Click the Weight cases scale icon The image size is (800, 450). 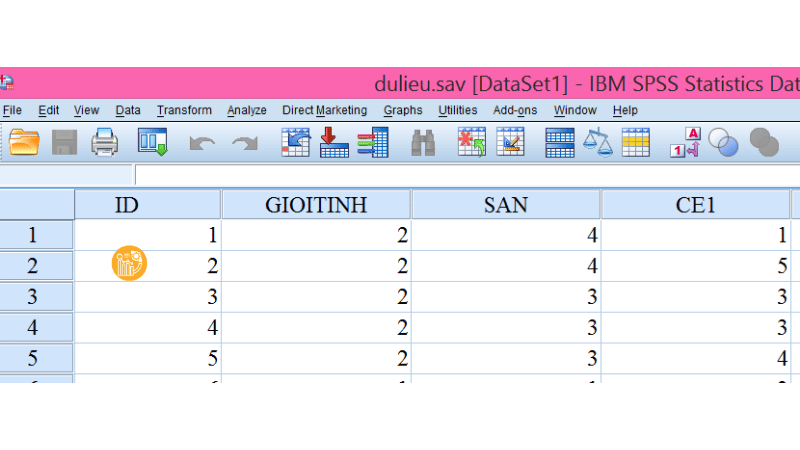click(598, 143)
